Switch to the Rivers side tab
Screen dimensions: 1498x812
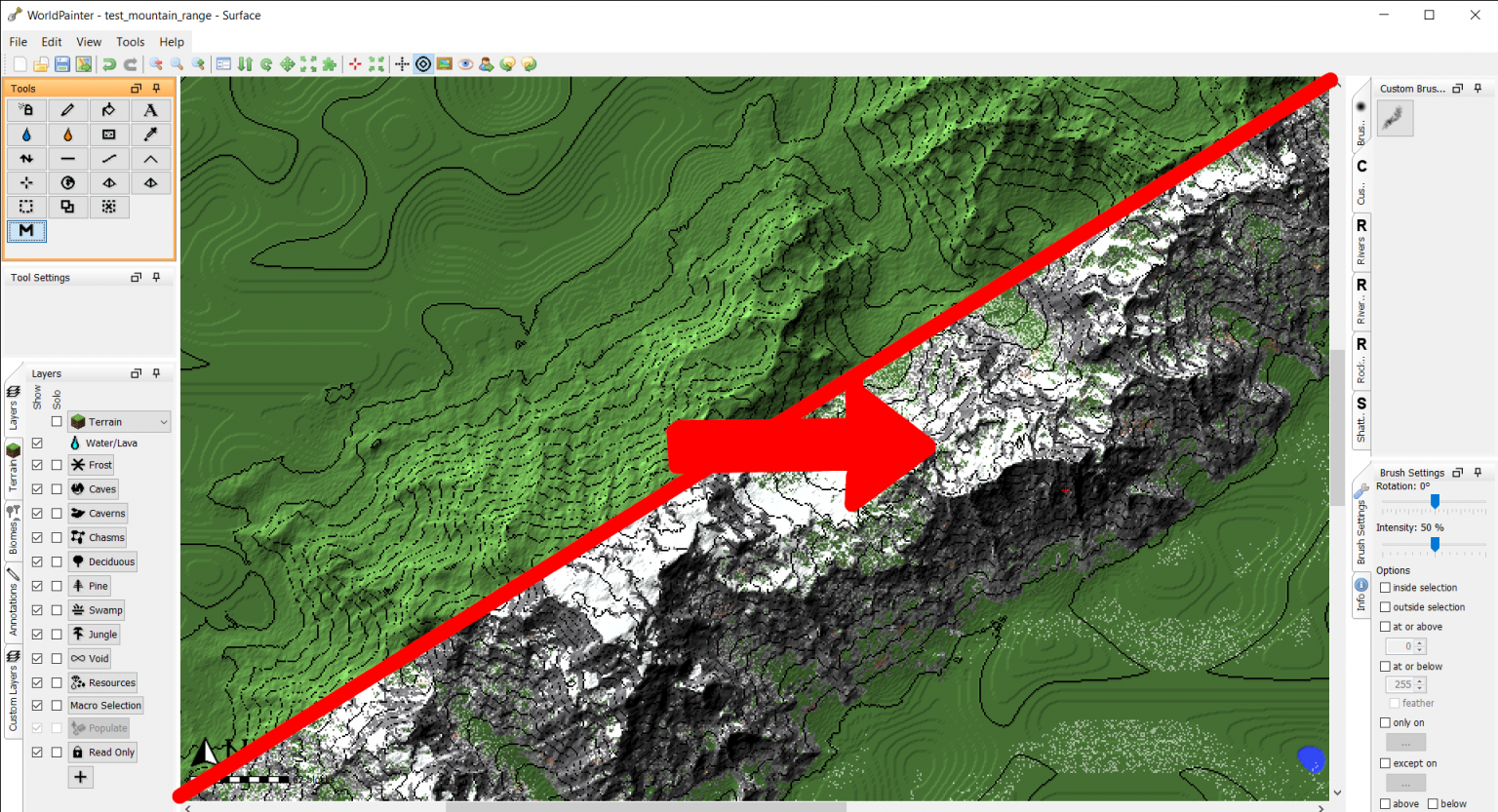click(x=1361, y=242)
